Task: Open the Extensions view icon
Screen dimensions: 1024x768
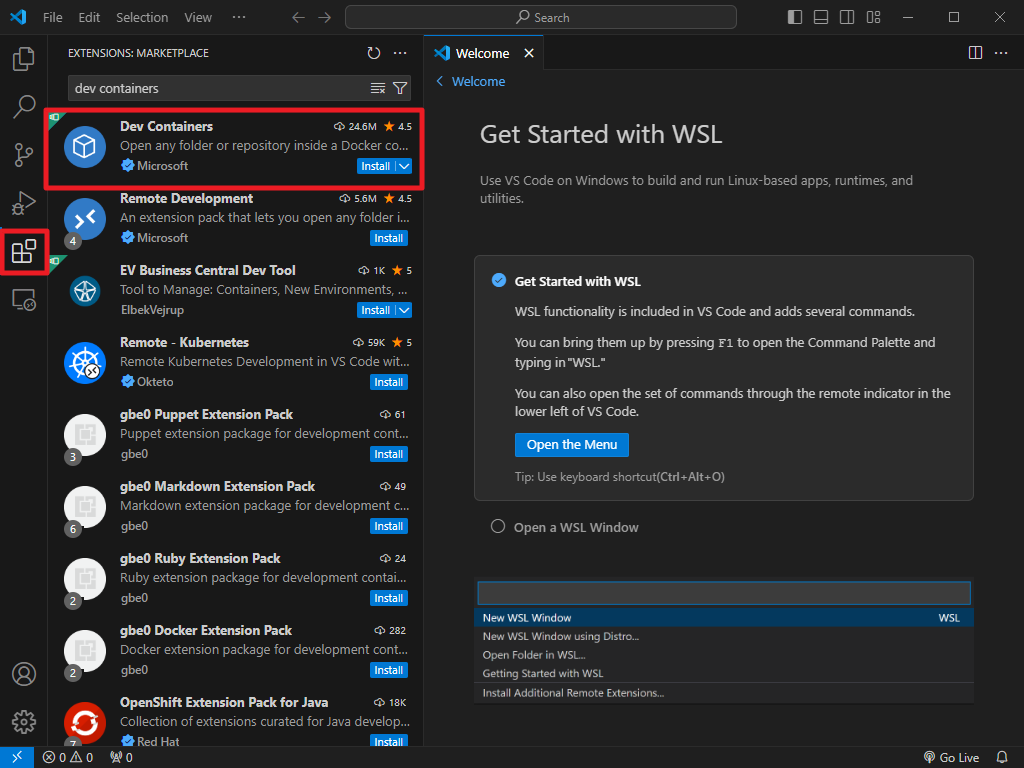Action: [24, 251]
